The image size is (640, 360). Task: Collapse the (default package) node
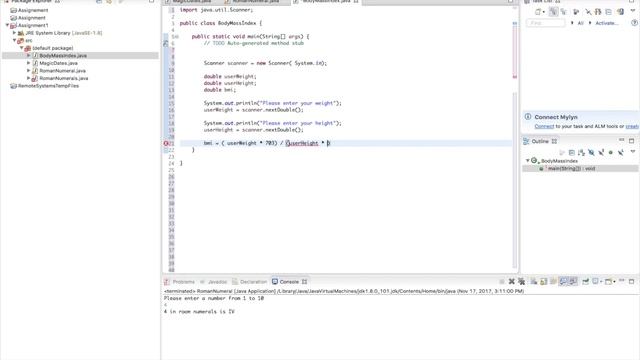22,48
